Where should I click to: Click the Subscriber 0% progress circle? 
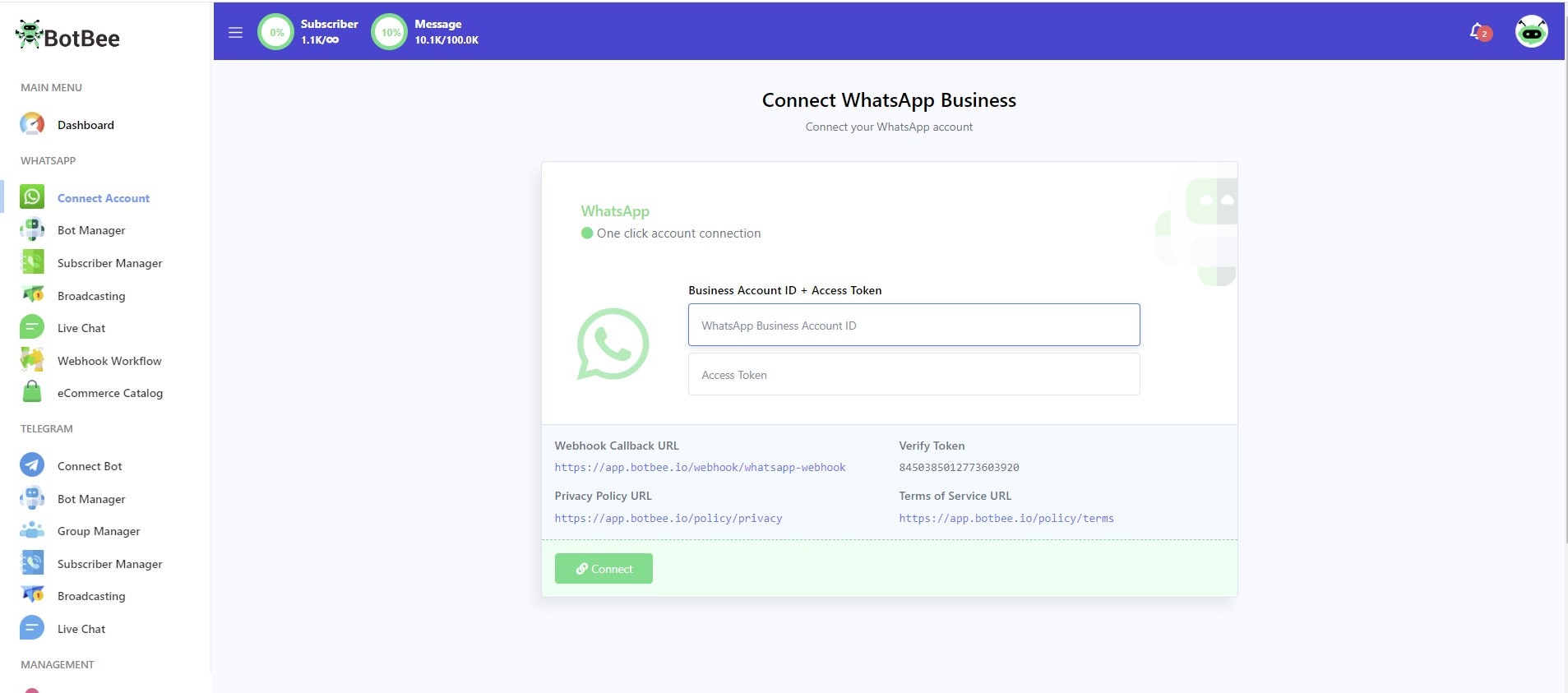(x=276, y=33)
